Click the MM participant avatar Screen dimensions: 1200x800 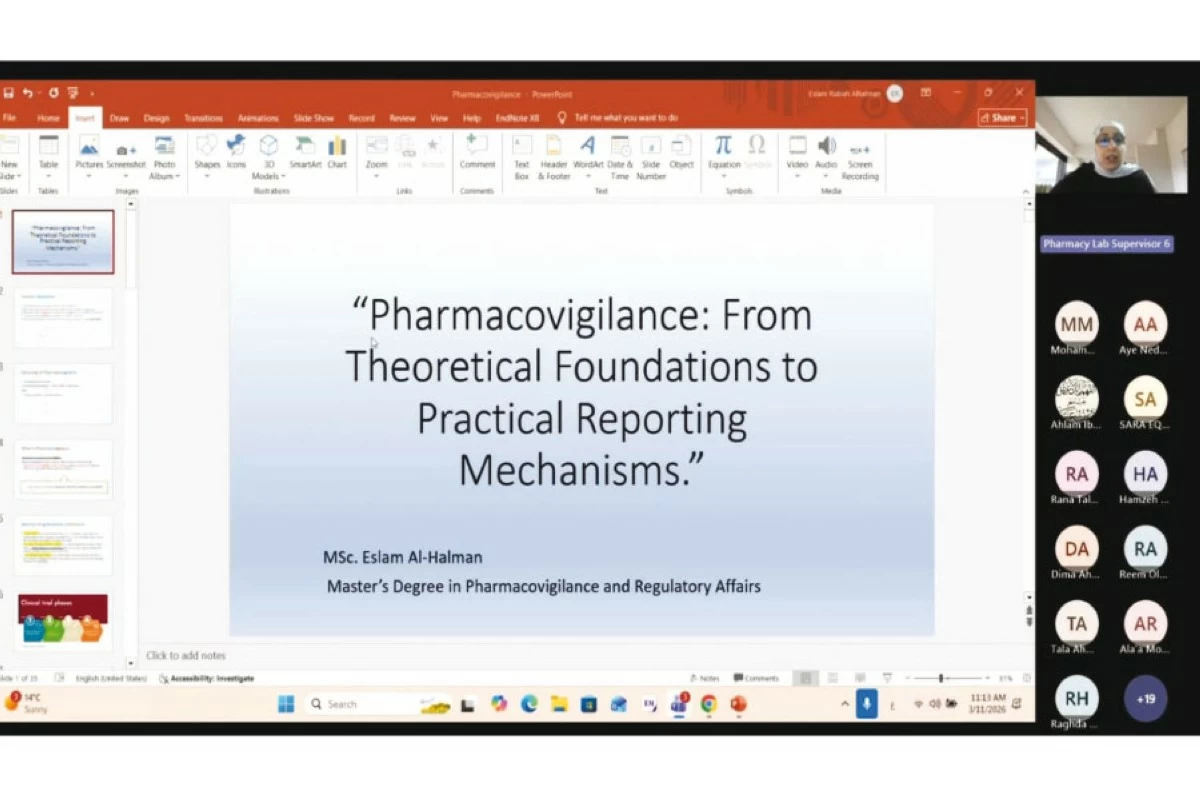(x=1077, y=324)
